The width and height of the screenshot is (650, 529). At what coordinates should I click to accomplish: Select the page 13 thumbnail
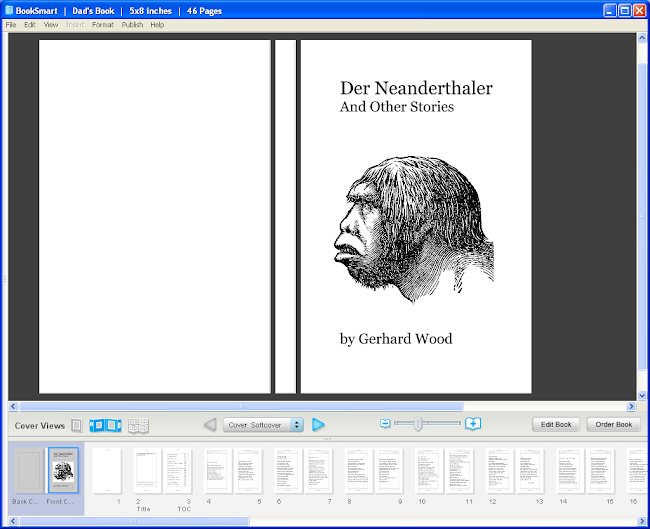click(530, 471)
